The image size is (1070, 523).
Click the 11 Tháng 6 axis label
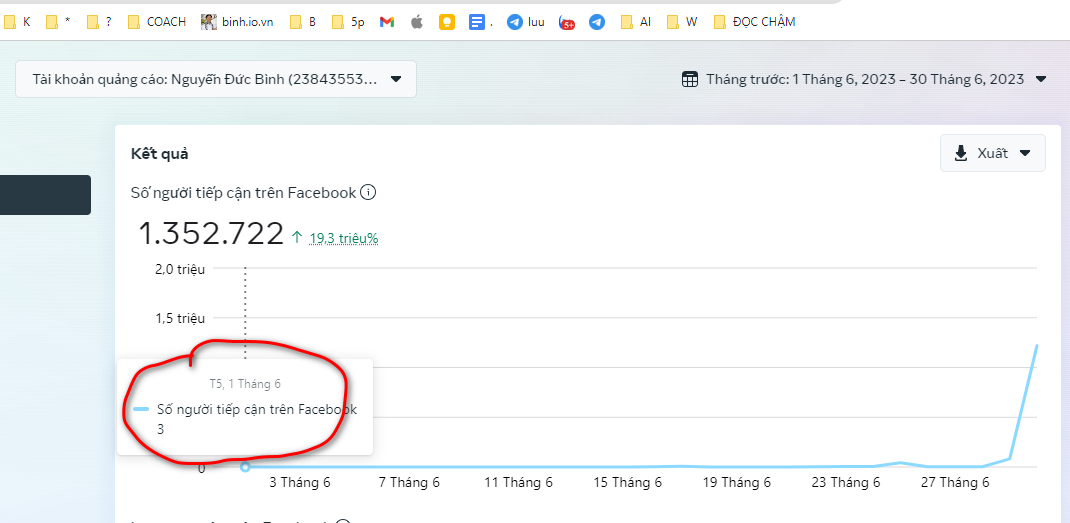point(518,483)
